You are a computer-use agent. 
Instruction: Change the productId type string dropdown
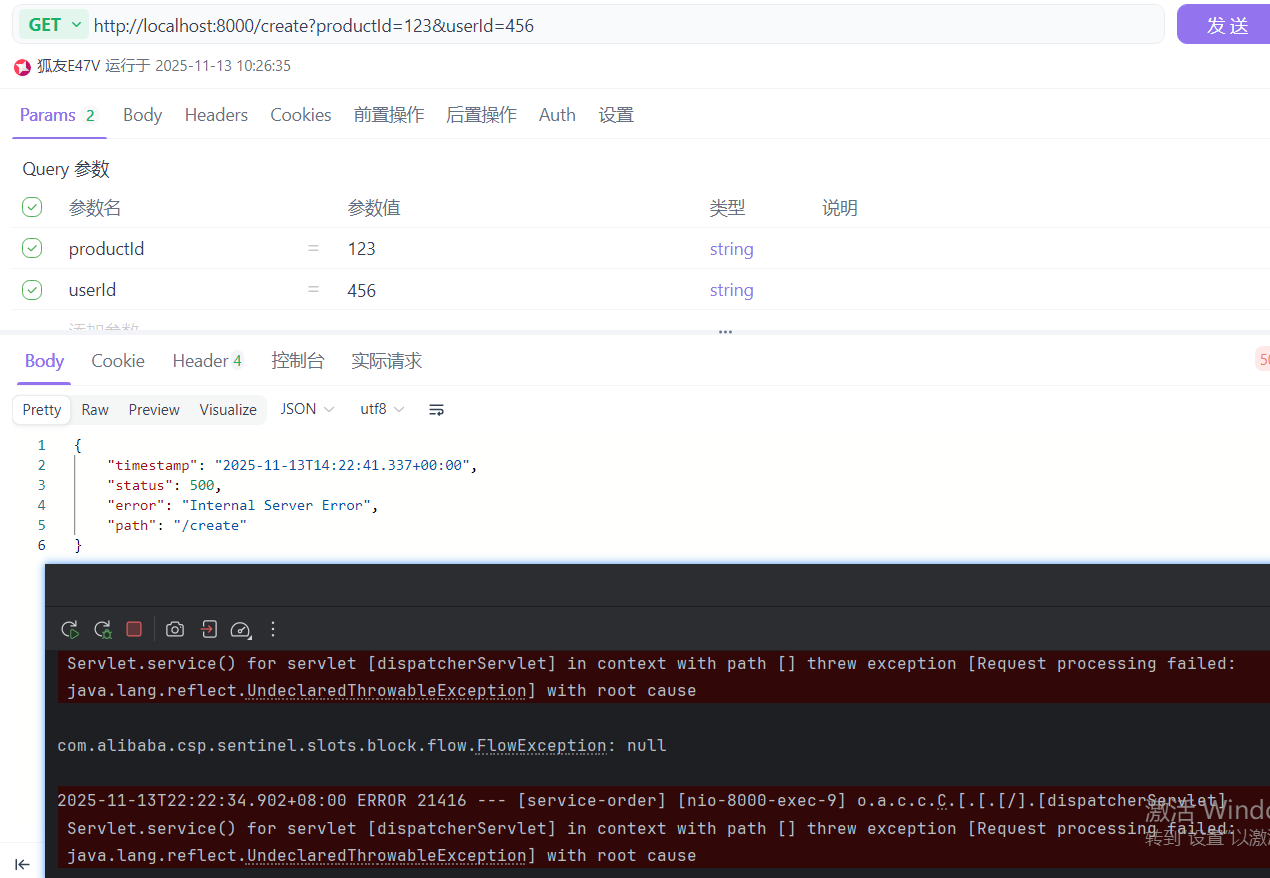pyautogui.click(x=731, y=249)
